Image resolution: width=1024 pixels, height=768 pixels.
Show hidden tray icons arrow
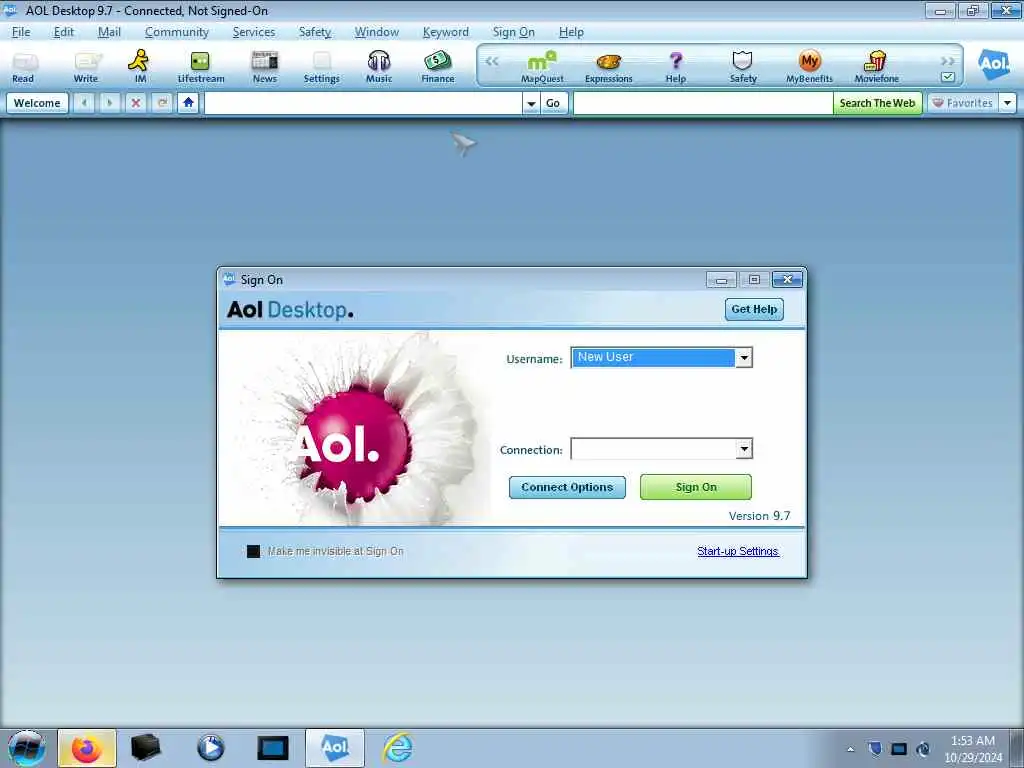pyautogui.click(x=850, y=749)
